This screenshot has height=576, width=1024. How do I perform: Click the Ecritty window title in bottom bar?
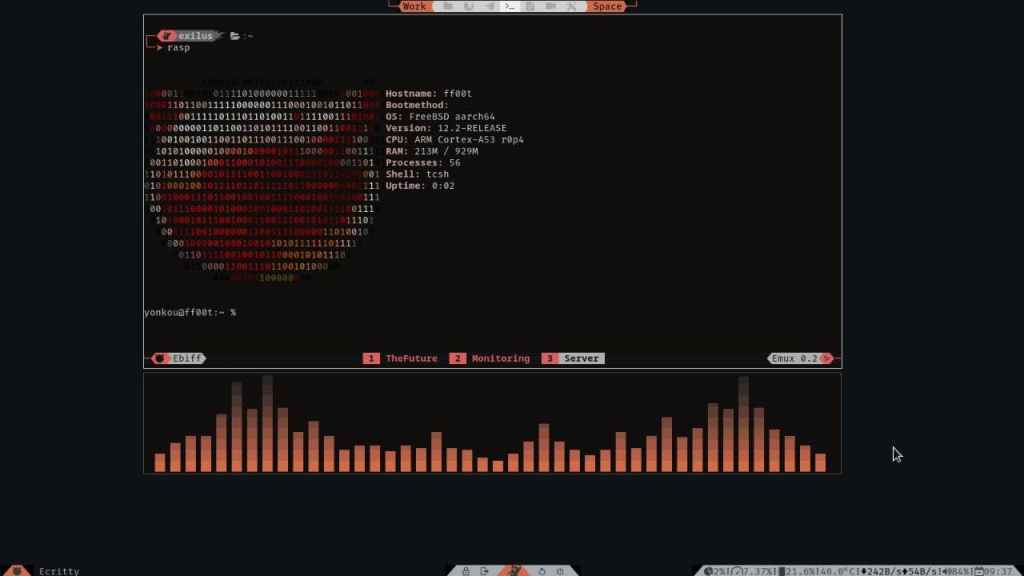(59, 570)
